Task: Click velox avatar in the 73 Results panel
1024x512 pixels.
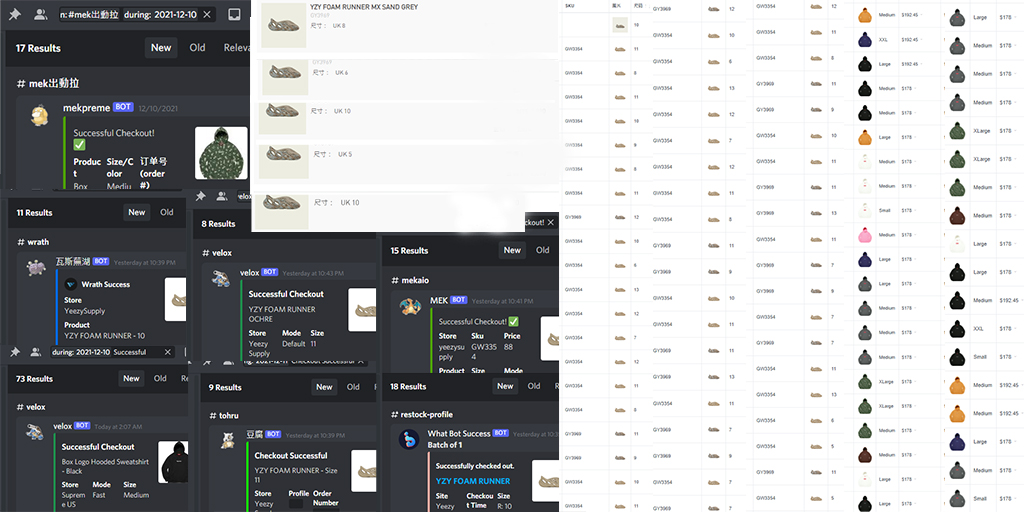Action: pos(35,431)
